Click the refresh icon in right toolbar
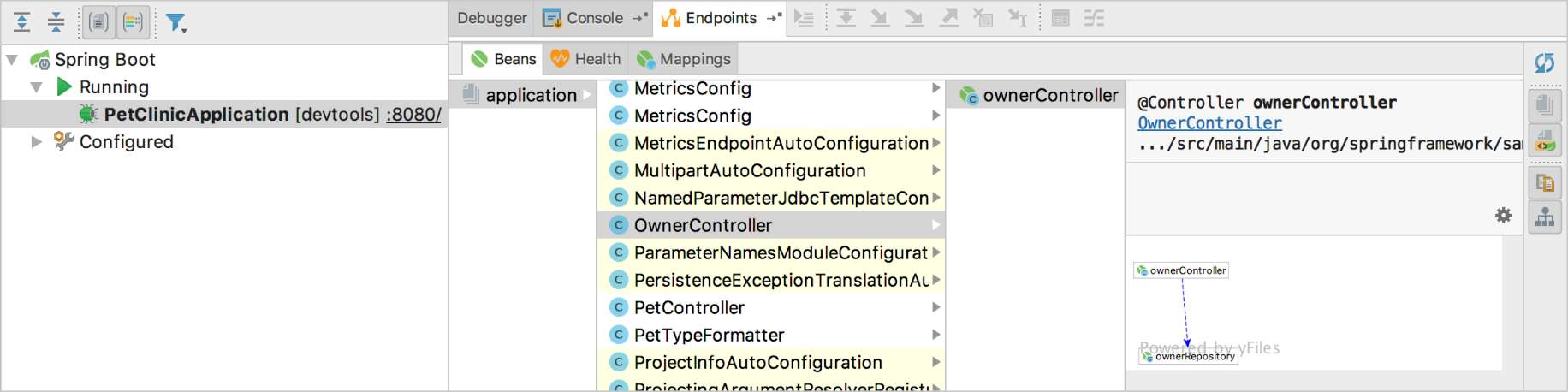Screen dimensions: 1568x392 click(1544, 62)
